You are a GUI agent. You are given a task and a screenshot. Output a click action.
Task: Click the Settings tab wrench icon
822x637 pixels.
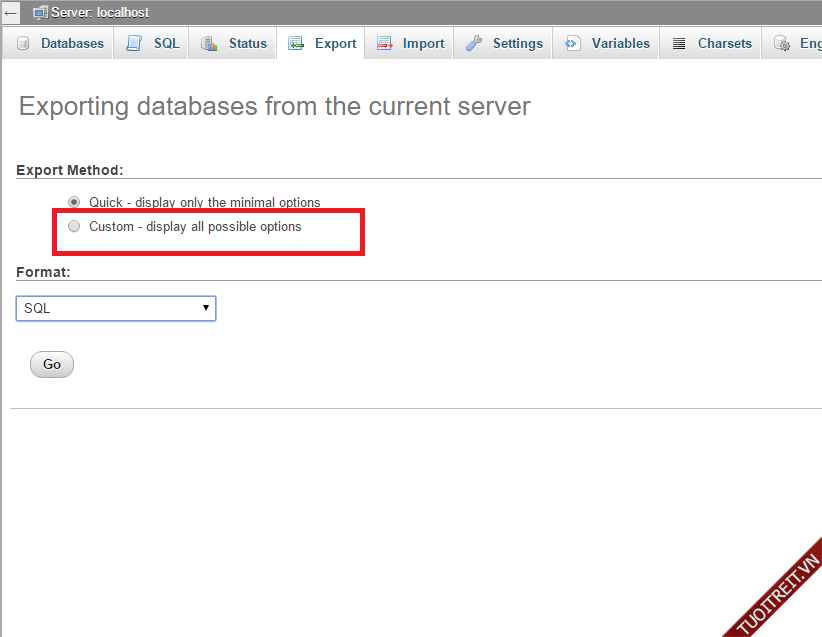pos(474,44)
